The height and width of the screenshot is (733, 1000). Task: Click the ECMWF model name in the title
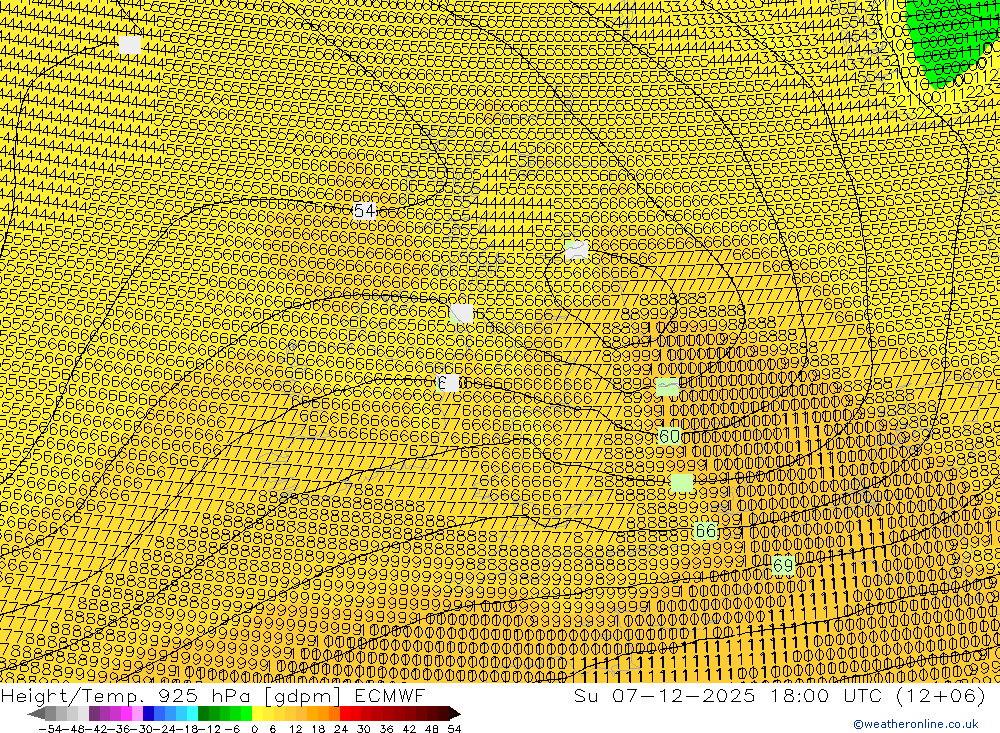point(389,695)
